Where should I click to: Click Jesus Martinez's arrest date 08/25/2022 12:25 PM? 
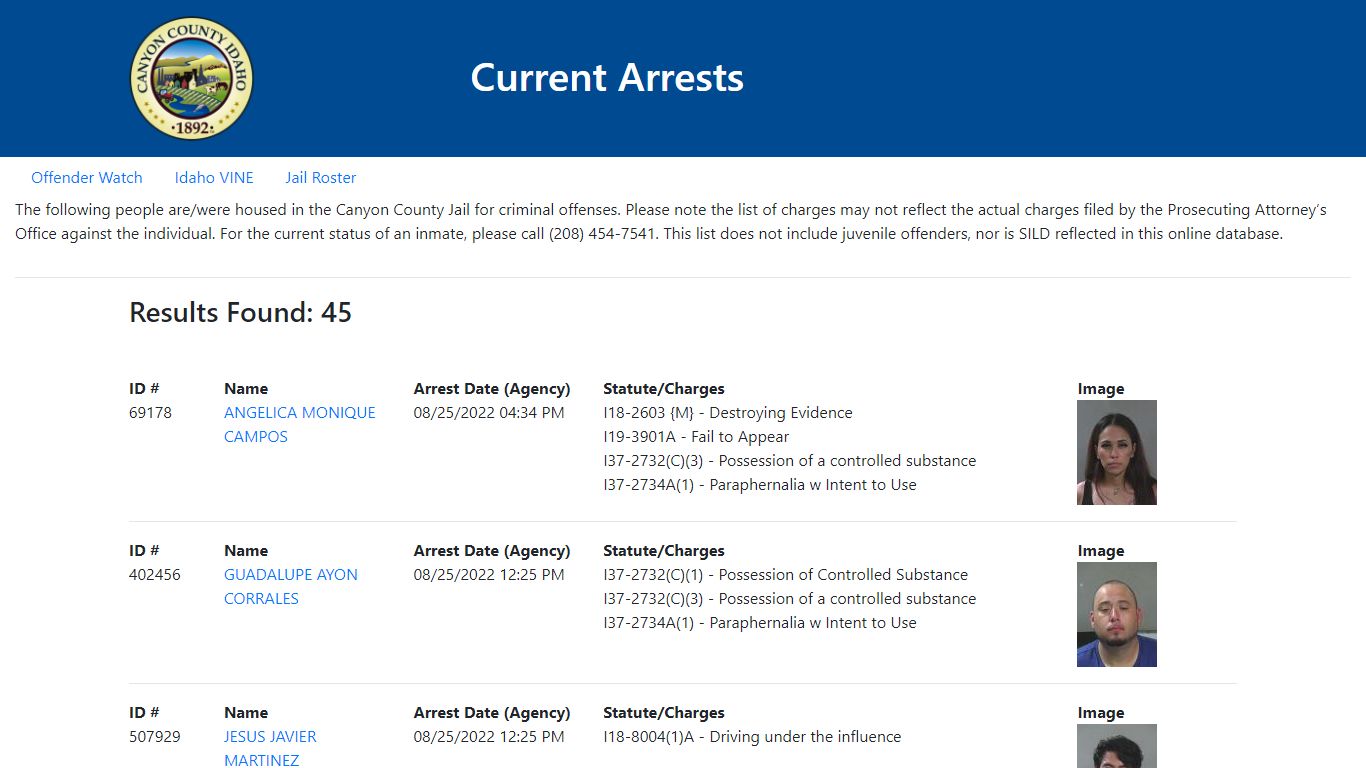[x=489, y=737]
